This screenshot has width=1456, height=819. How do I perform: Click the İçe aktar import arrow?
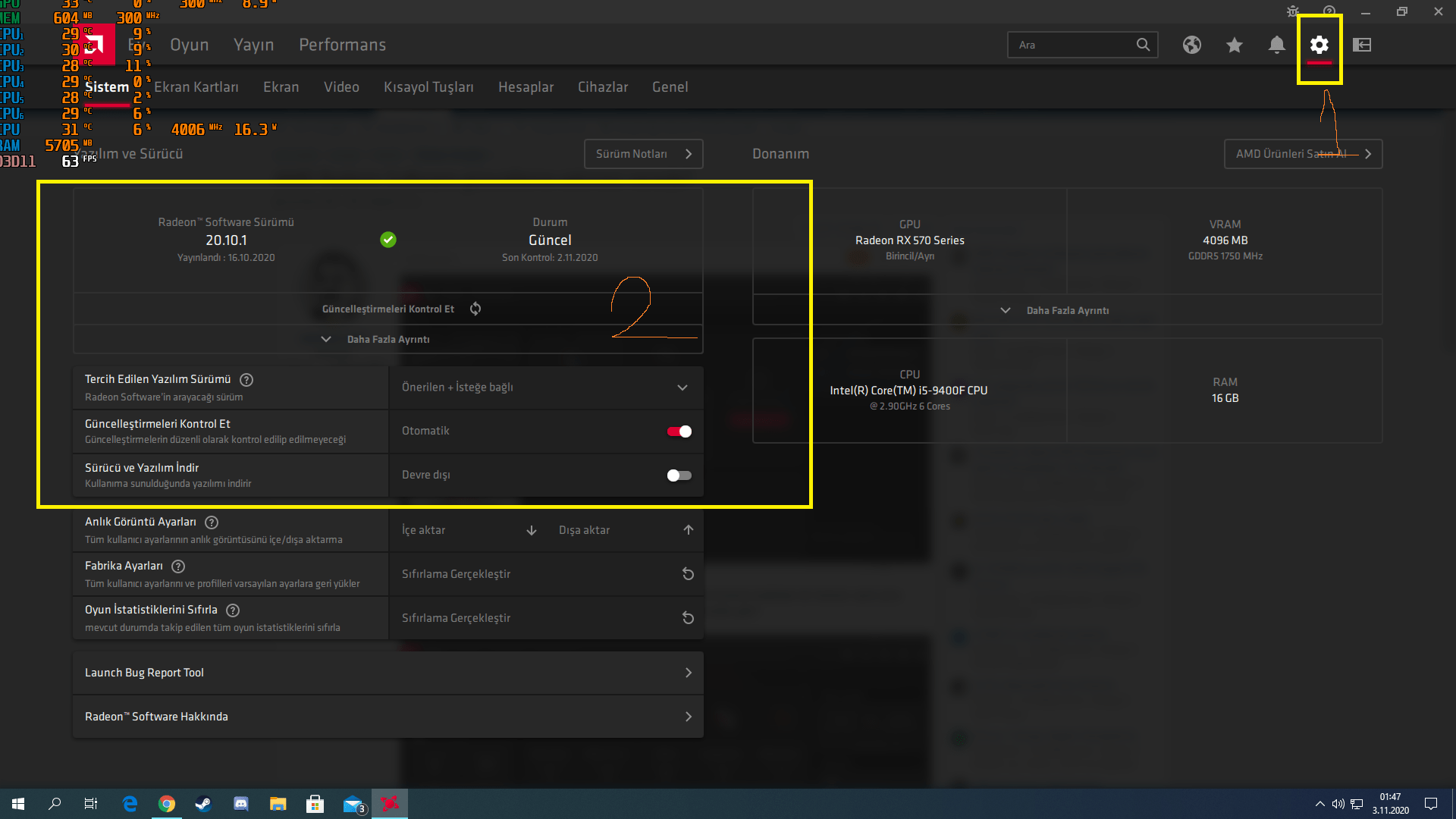[x=531, y=530]
